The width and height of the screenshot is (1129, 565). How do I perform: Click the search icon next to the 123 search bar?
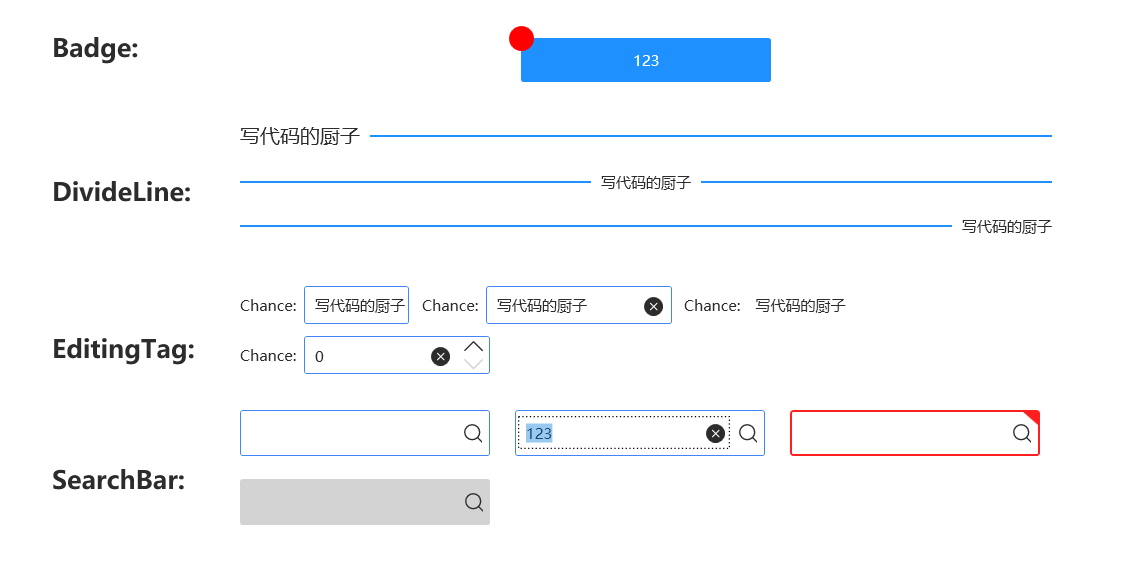tap(748, 433)
